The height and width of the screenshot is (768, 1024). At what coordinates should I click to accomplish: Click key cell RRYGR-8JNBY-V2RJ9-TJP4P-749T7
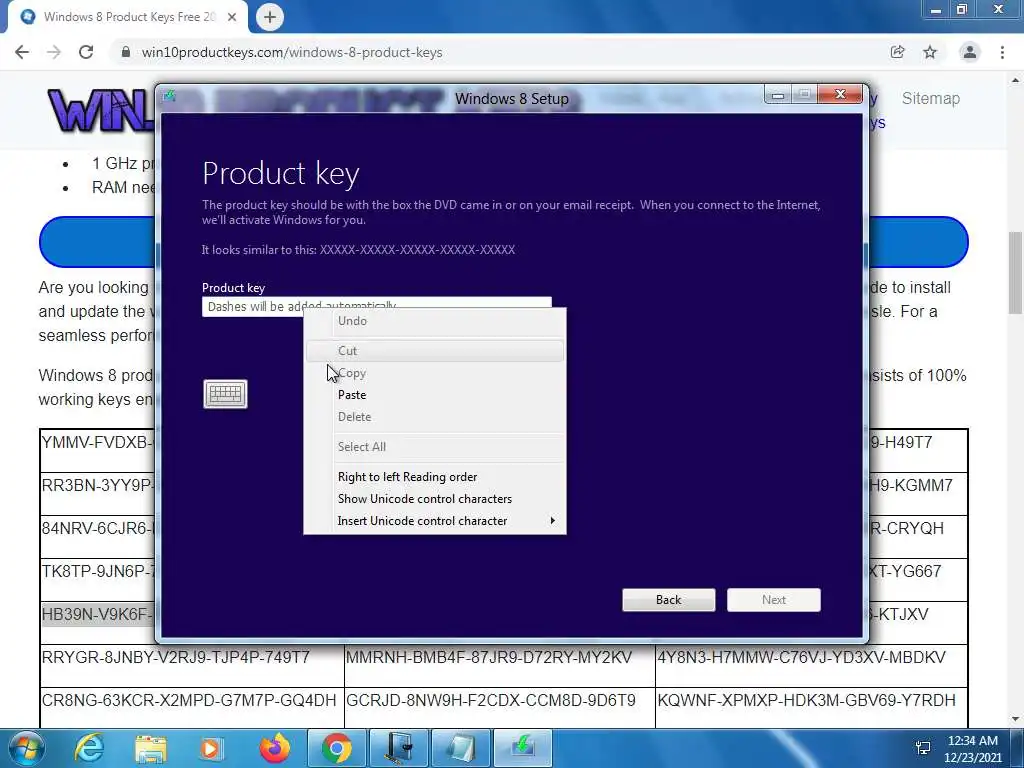[x=192, y=665]
